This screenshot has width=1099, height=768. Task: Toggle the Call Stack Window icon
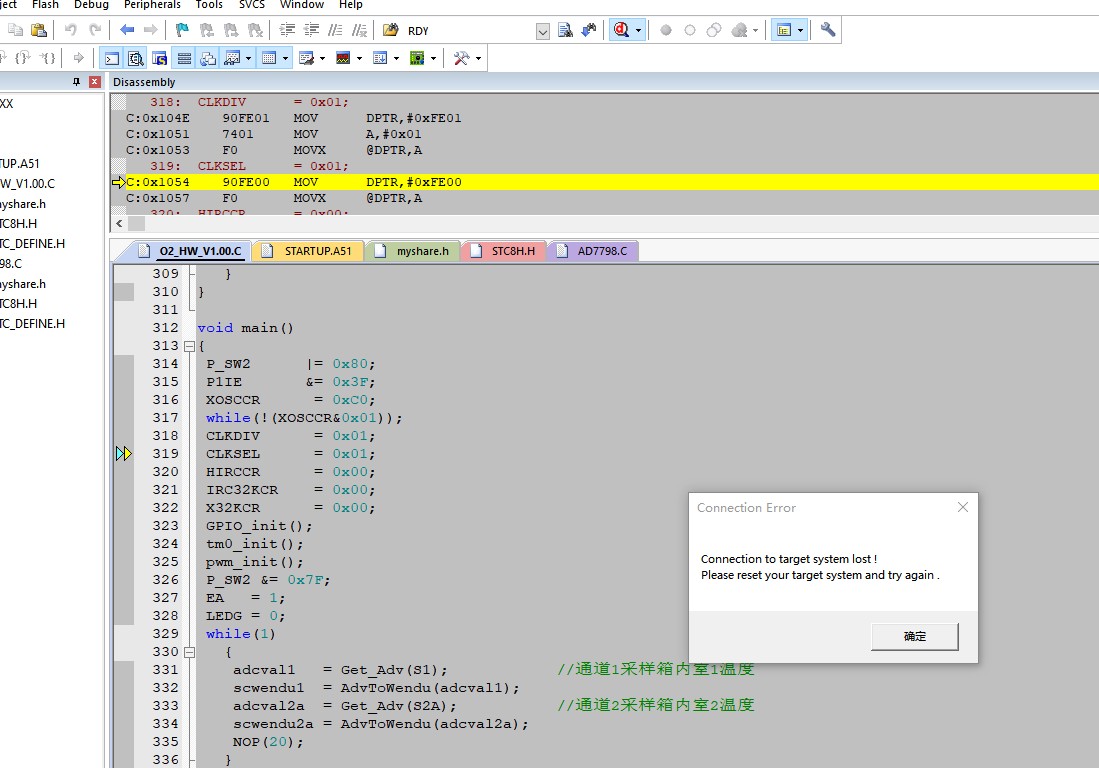[x=208, y=58]
